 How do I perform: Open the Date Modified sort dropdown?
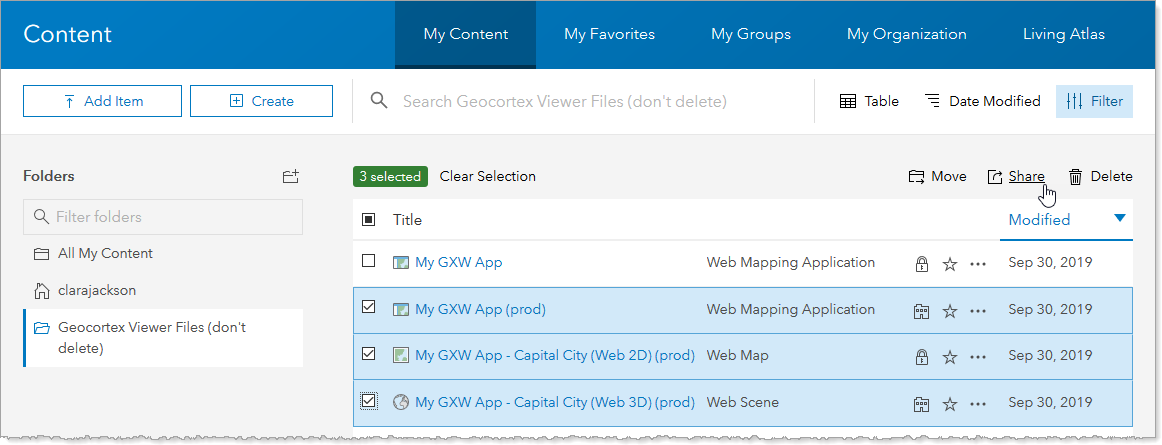(x=982, y=101)
